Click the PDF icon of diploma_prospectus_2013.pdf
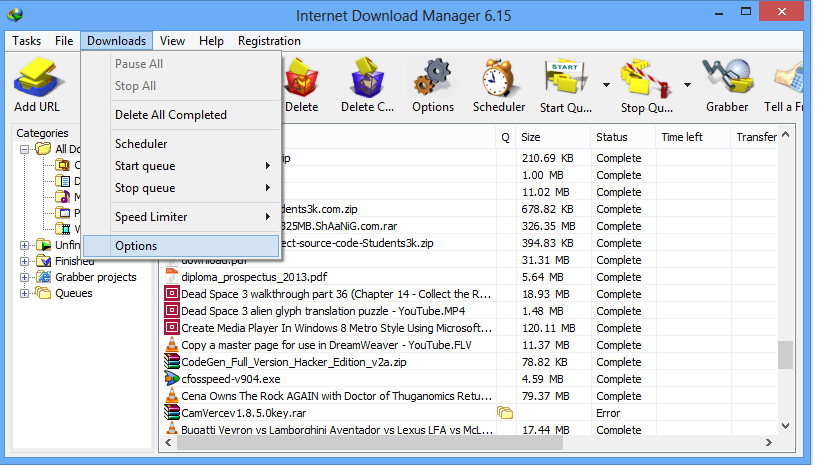The image size is (819, 465). (172, 276)
